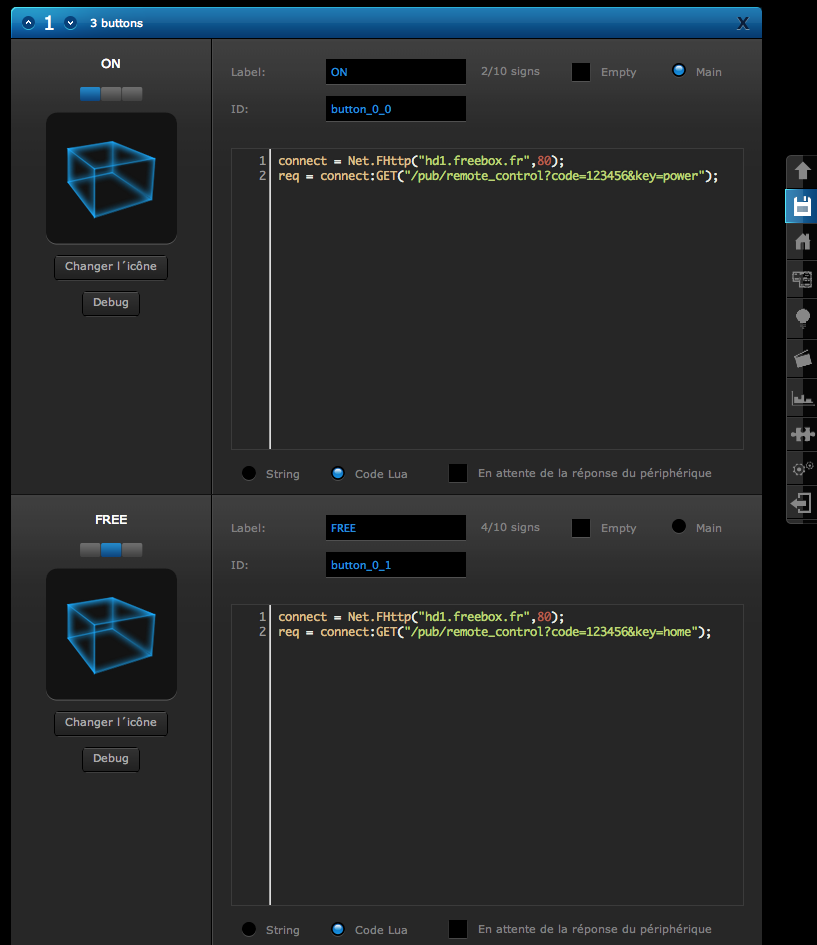The width and height of the screenshot is (817, 945).
Task: Check response-wait box under ON code editor
Action: click(458, 473)
